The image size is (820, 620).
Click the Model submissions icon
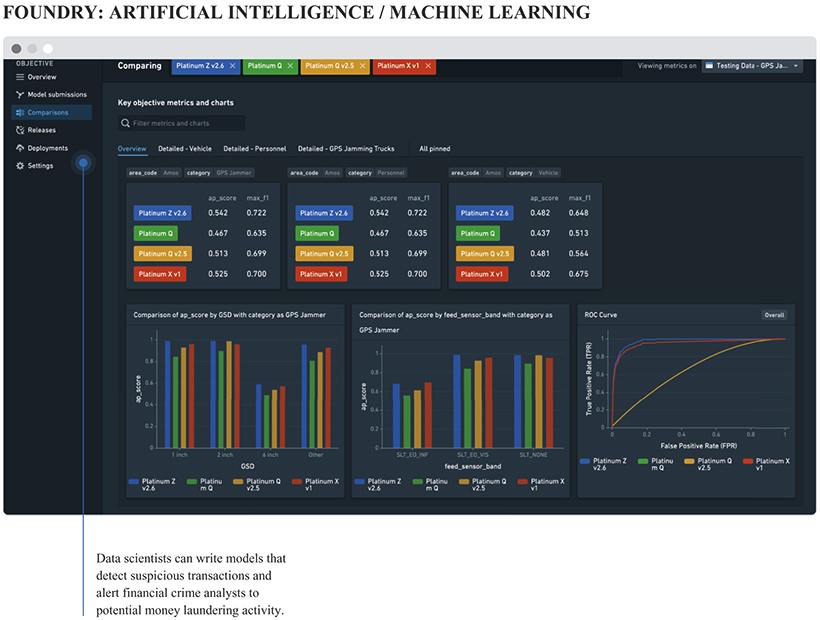[x=20, y=94]
